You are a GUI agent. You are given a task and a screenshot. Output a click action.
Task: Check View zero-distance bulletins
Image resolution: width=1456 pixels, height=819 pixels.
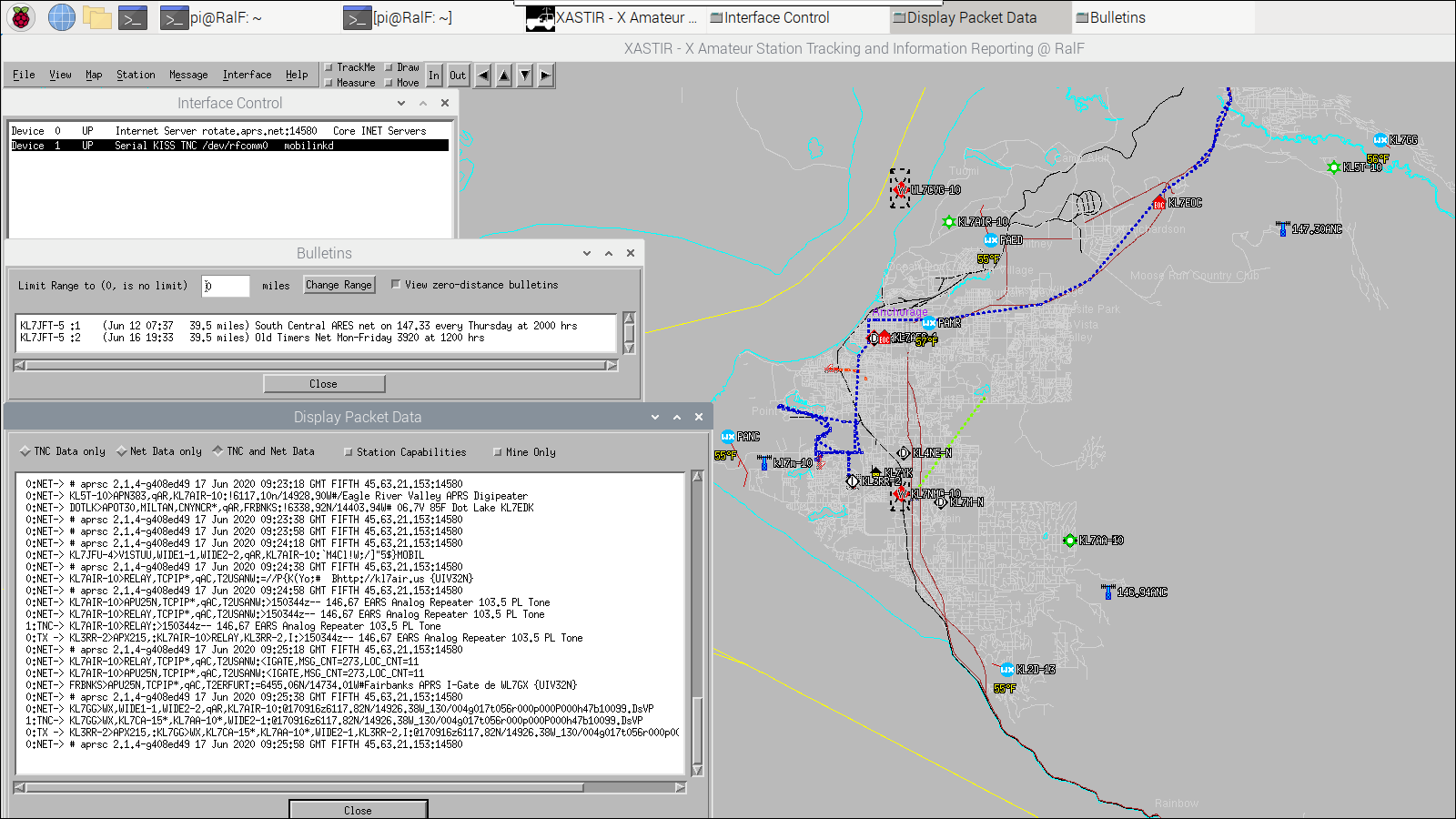(x=396, y=285)
